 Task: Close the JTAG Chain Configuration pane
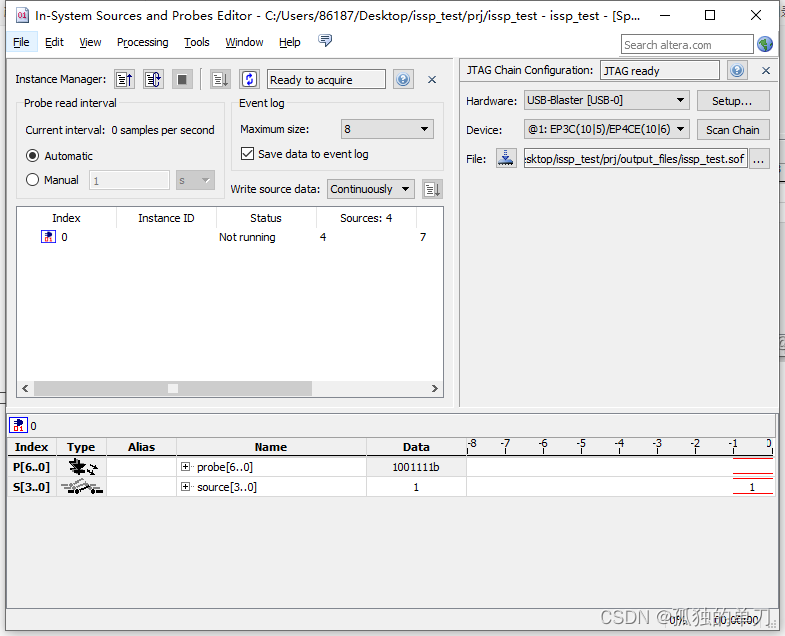pos(766,71)
